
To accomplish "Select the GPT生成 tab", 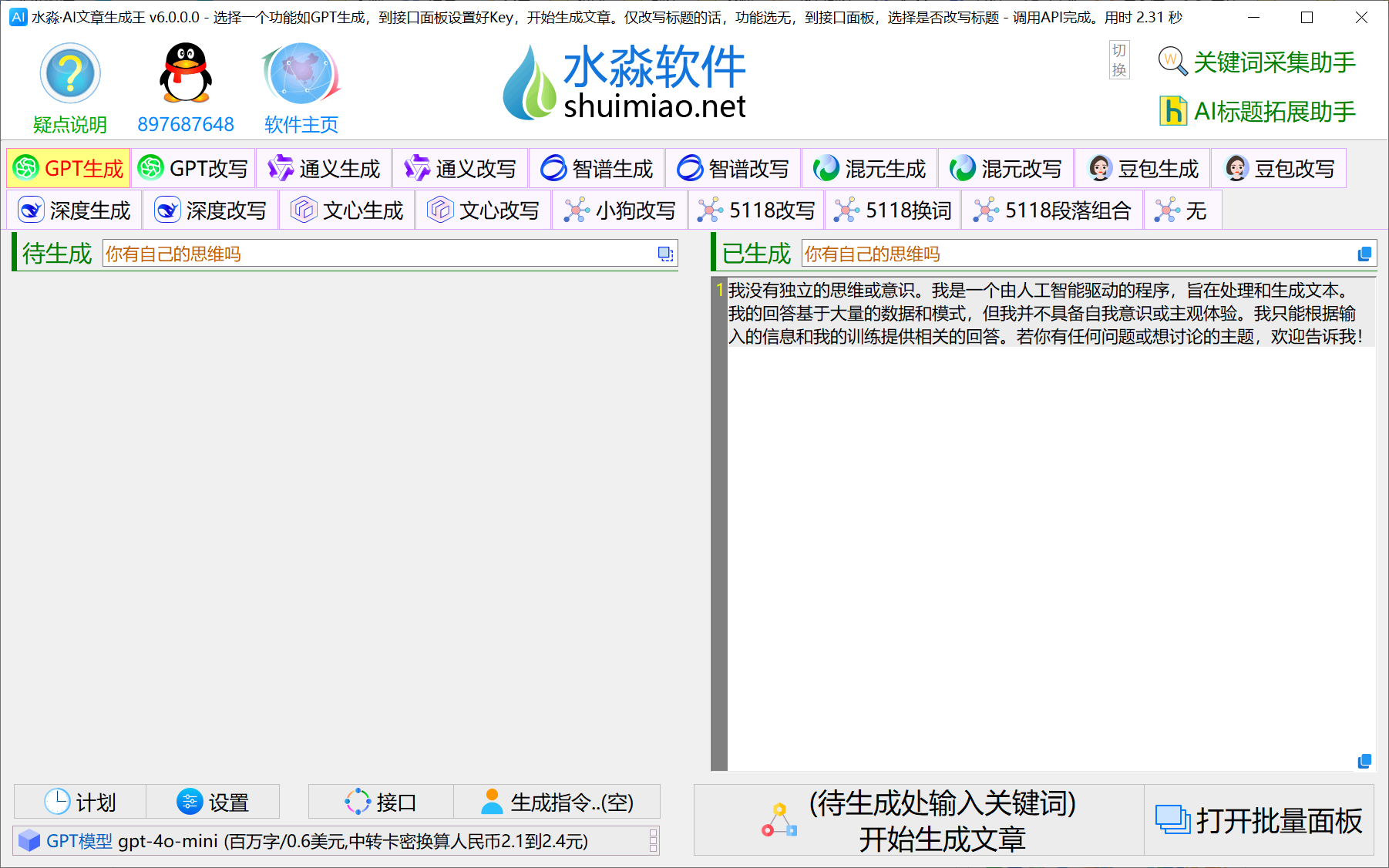I will click(69, 169).
